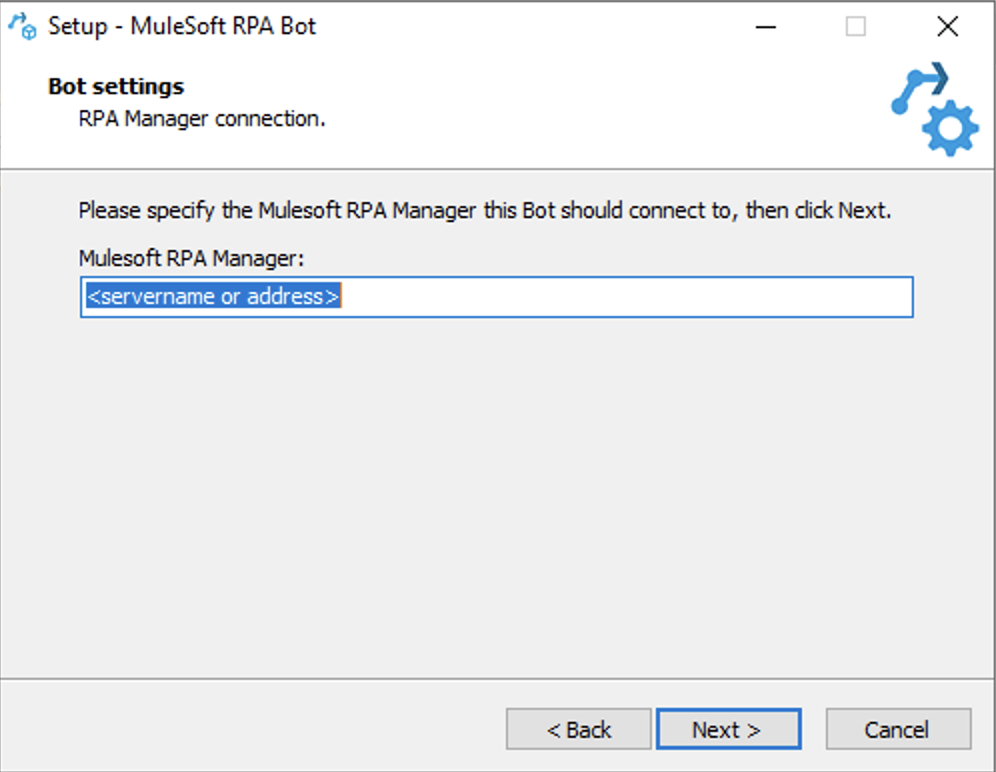Focus the Mulesoft RPA Manager input field
Viewport: 996px width, 772px height.
(496, 297)
